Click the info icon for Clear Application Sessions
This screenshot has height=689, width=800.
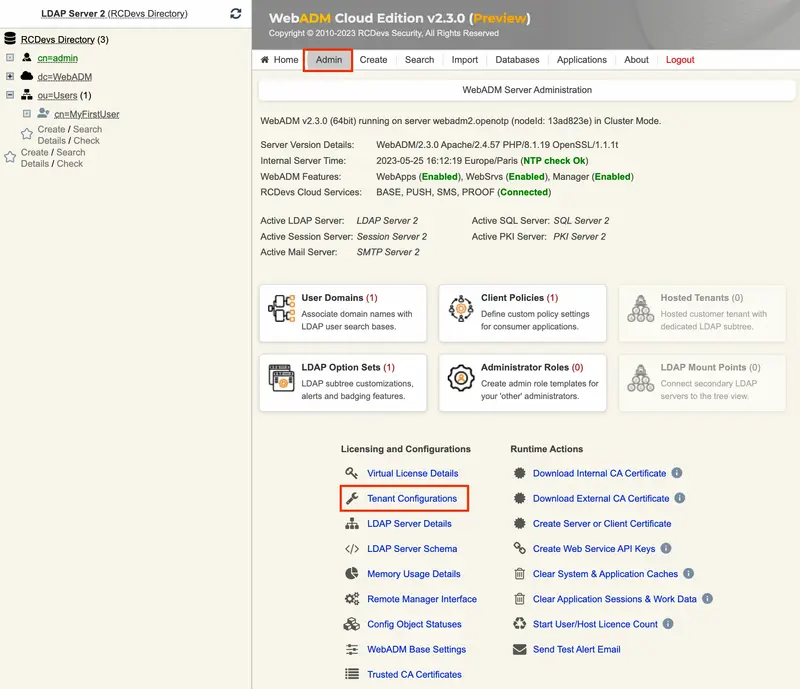[707, 599]
